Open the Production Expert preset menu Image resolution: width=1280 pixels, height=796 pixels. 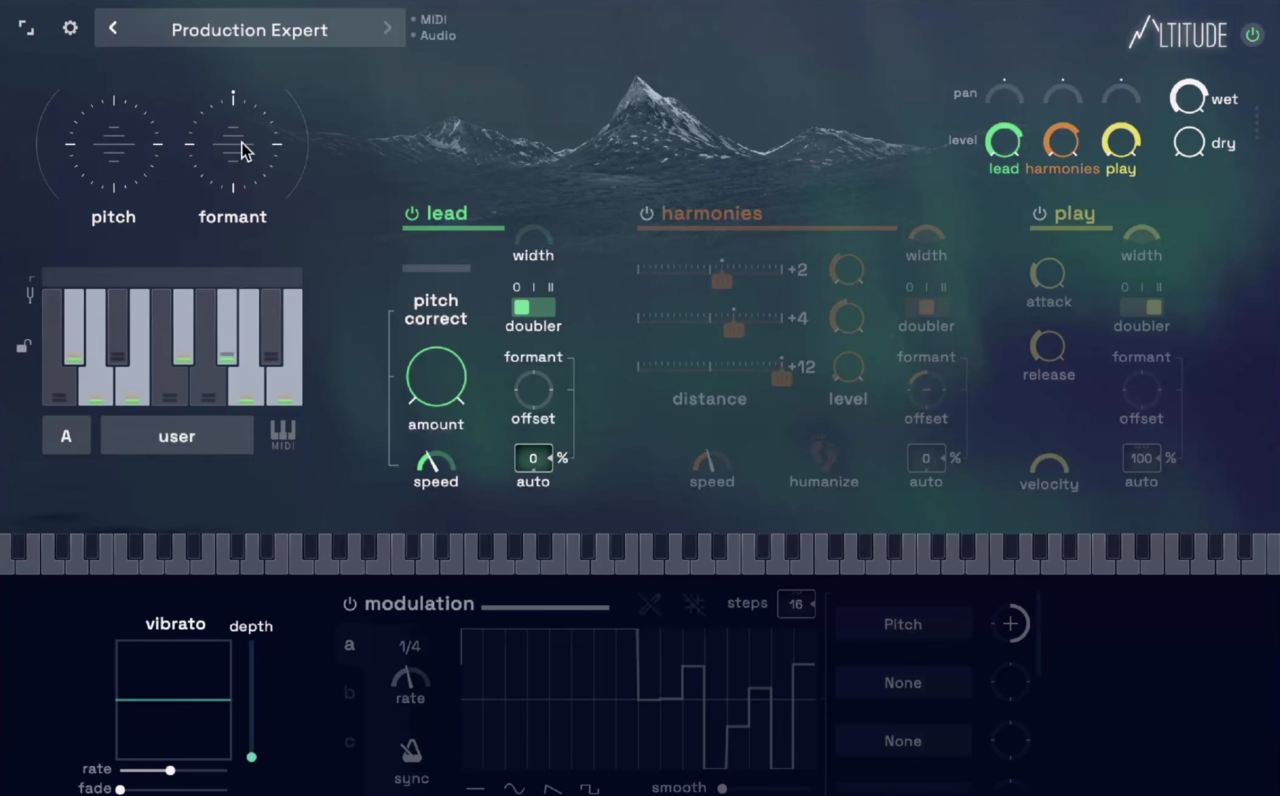pos(249,29)
